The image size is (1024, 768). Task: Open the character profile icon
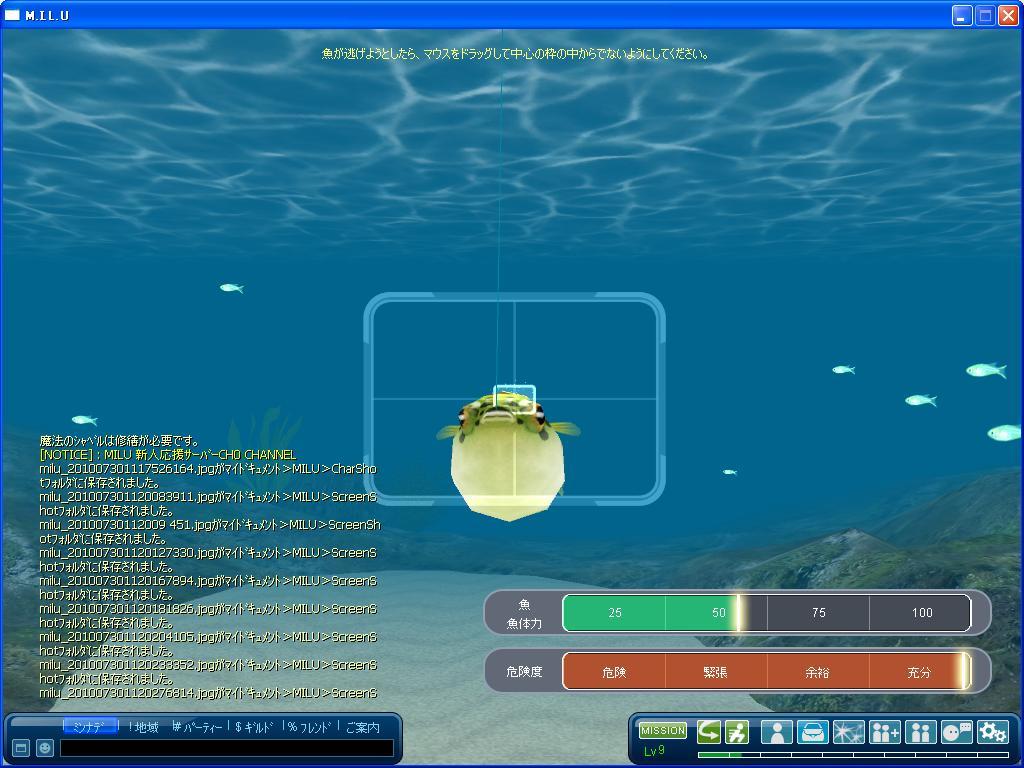click(x=776, y=732)
